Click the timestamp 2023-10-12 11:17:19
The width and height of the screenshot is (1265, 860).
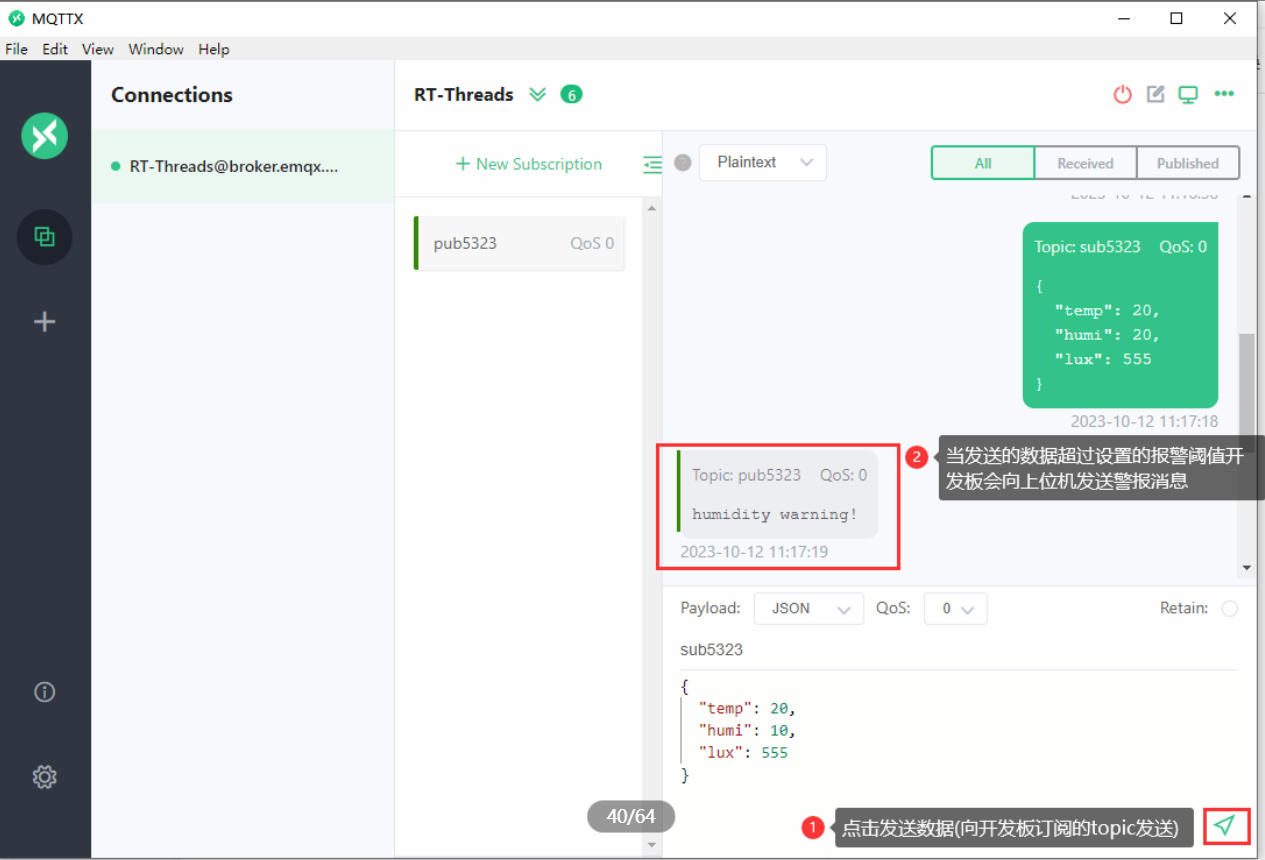point(754,552)
